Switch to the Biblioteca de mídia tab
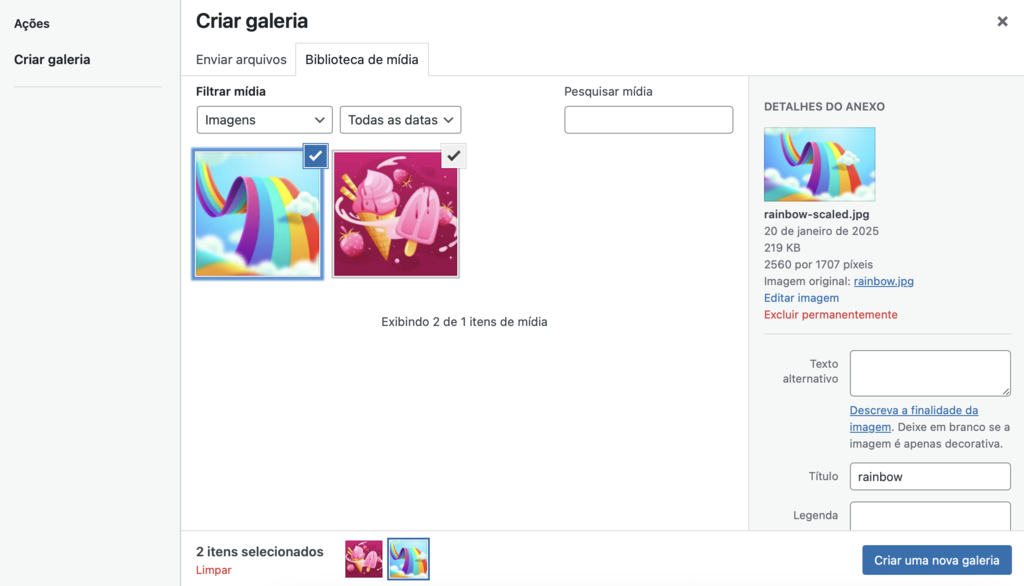Image resolution: width=1024 pixels, height=586 pixels. (x=362, y=59)
